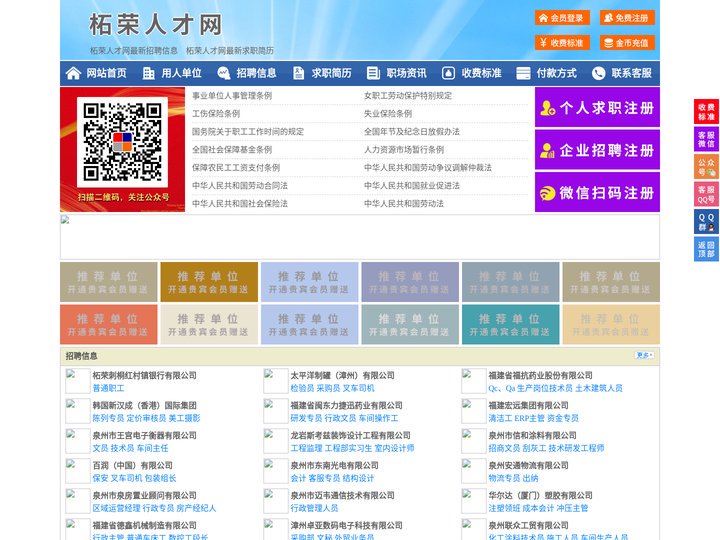
Task: Open the 客服QQ号 floating sidebar button
Action: (706, 194)
